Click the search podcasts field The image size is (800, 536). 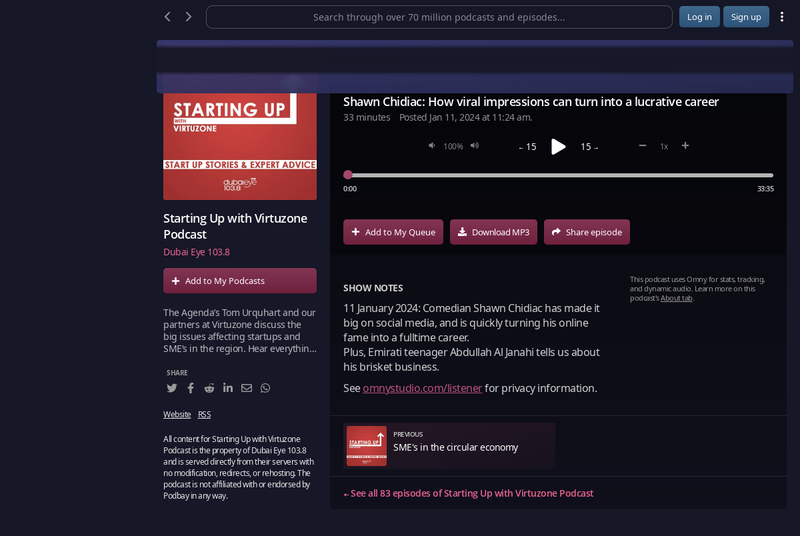[x=439, y=17]
